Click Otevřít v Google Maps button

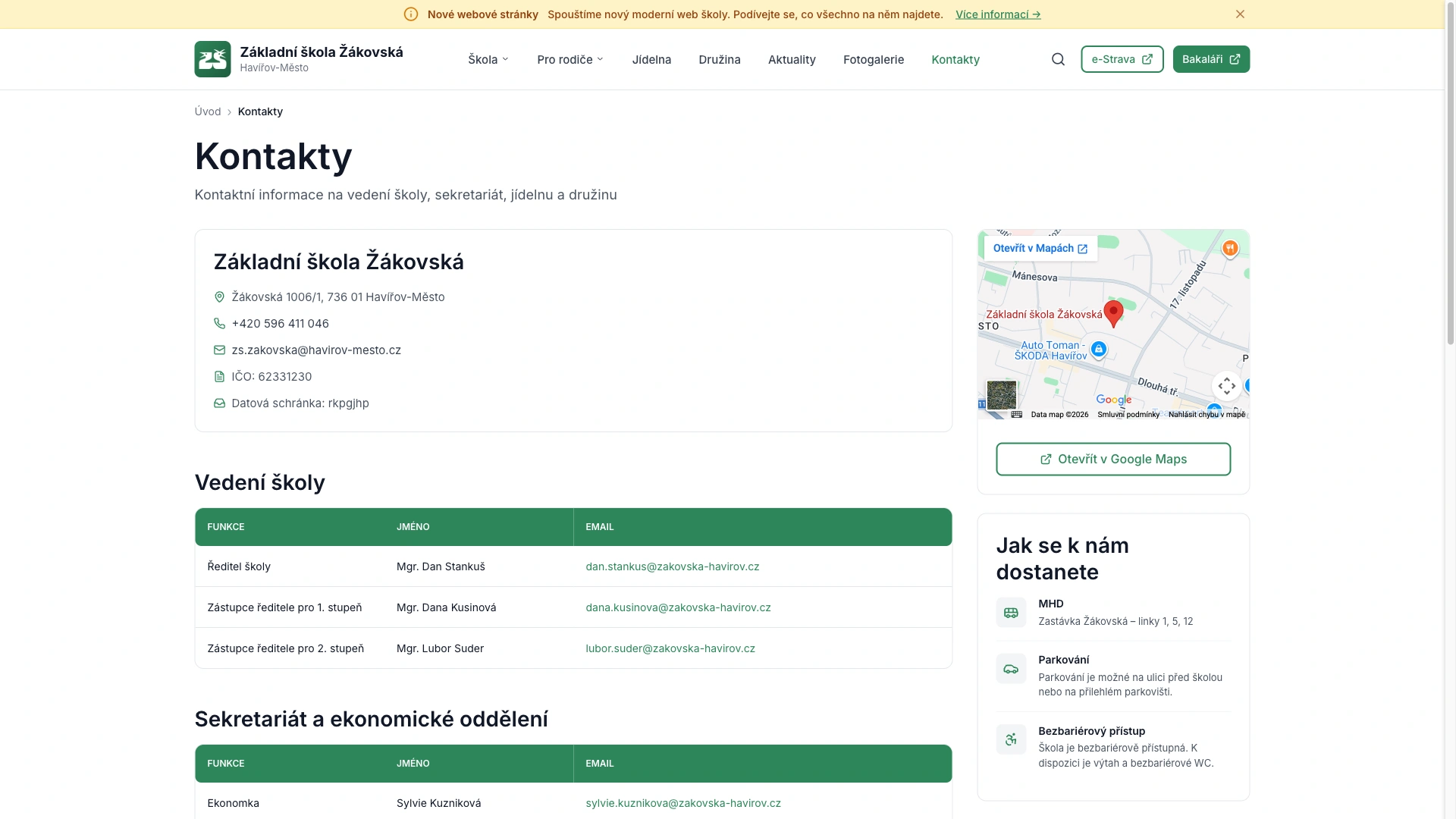tap(1112, 459)
